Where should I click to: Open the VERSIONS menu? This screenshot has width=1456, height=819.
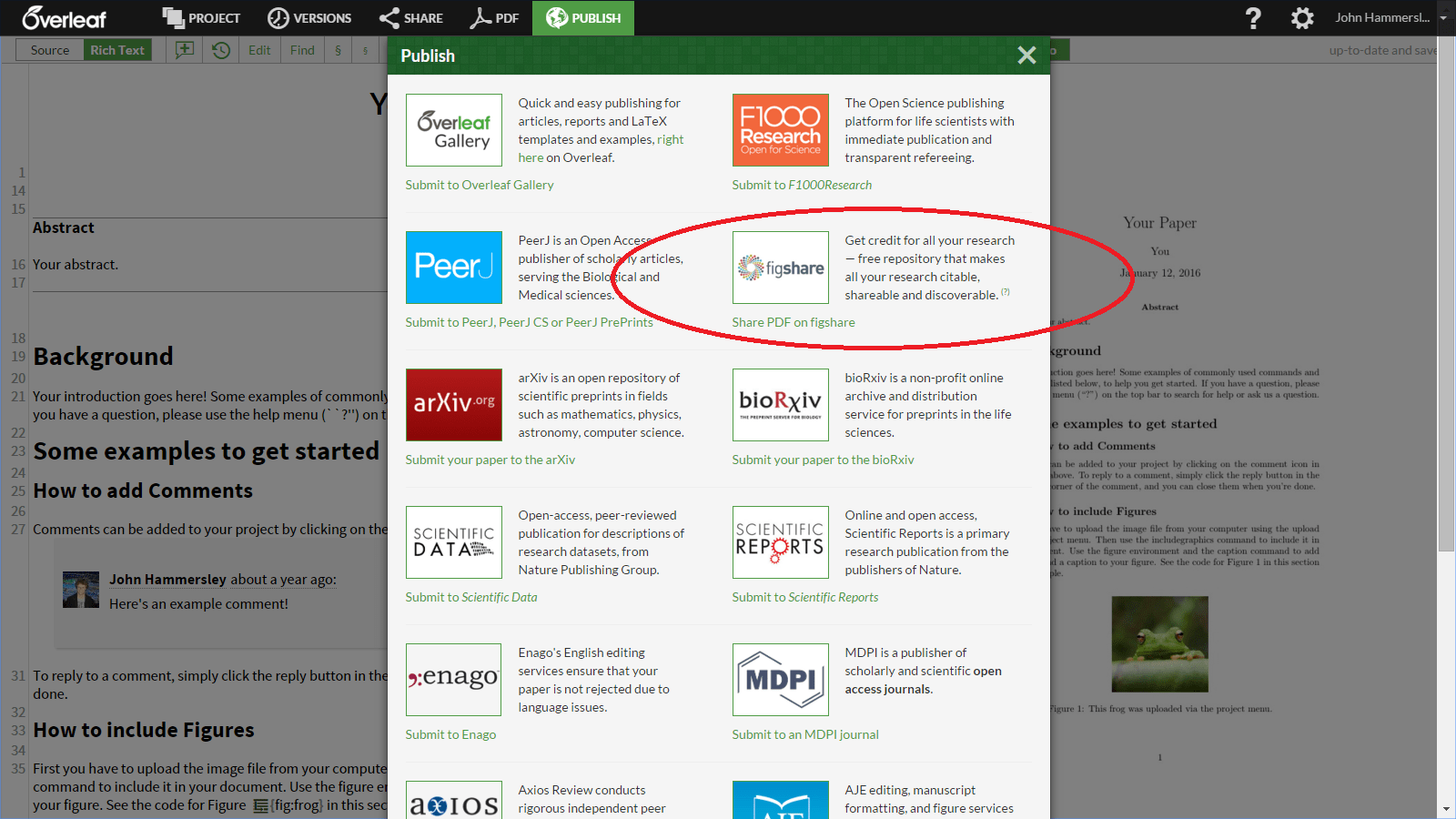tap(309, 18)
